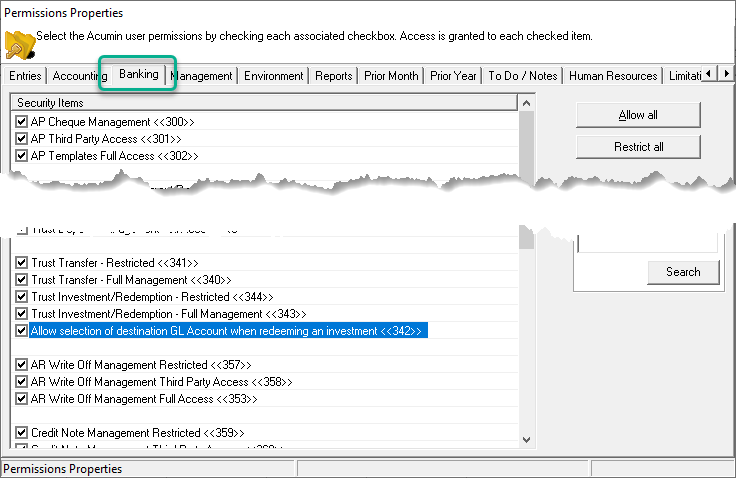The image size is (736, 478).
Task: Select the highlighted 'Allow selection of destination GL Account' row text
Action: 228,331
